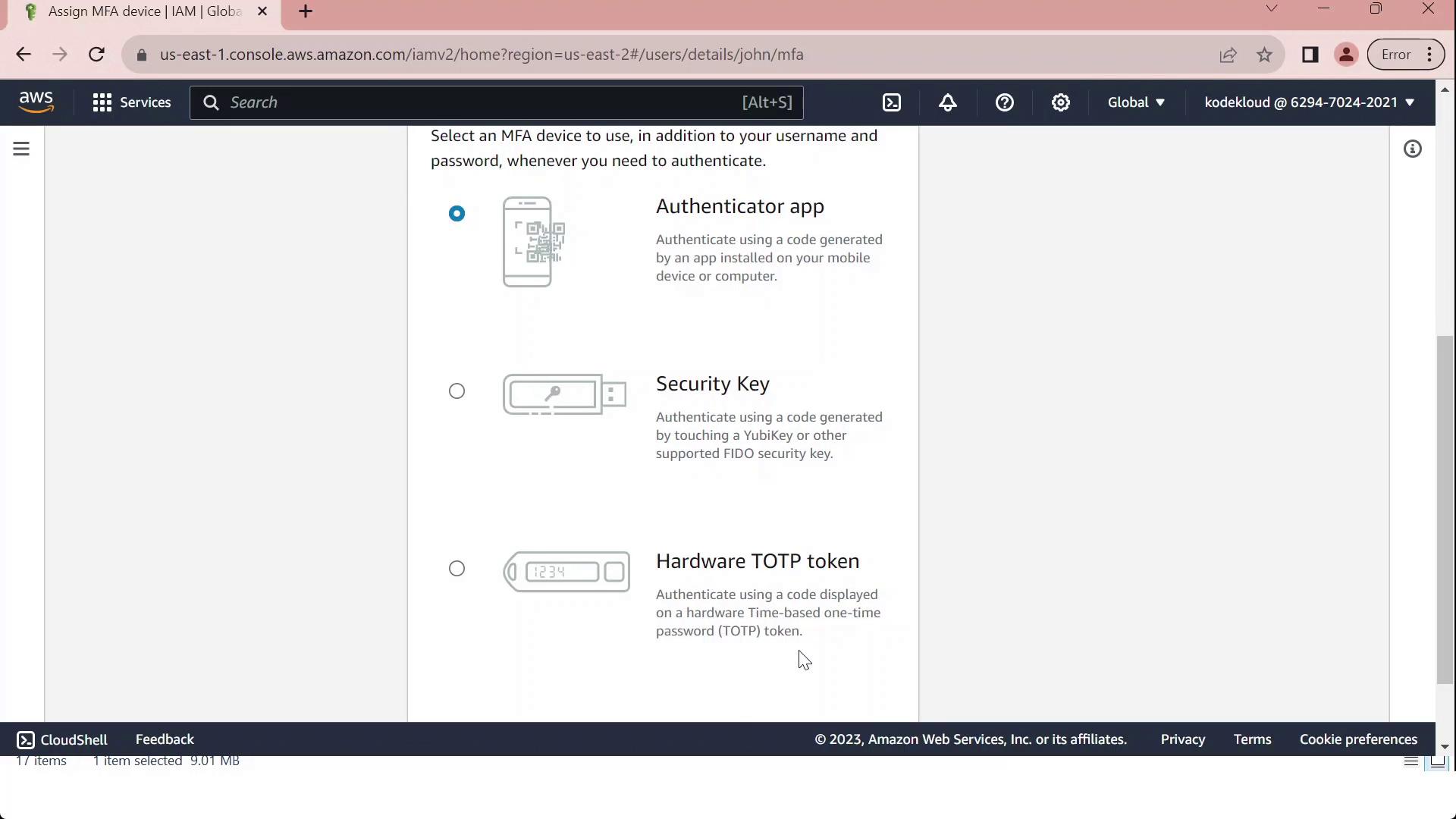Open the CloudShell terminal icon in navbar
The width and height of the screenshot is (1456, 819).
tap(892, 102)
